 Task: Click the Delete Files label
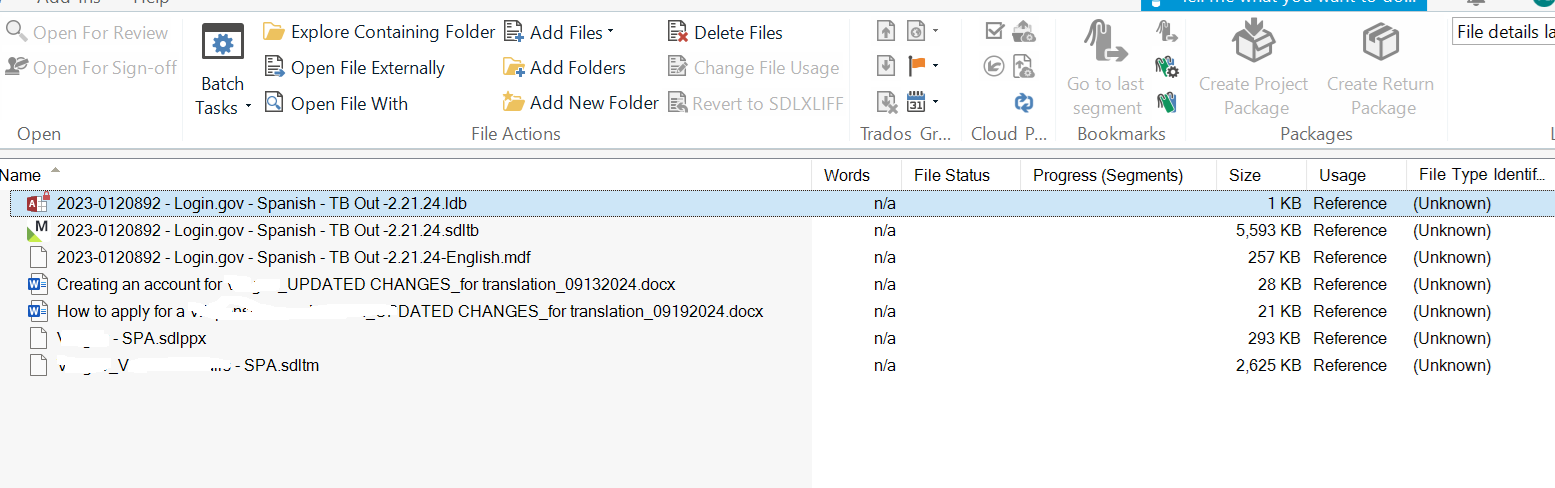pos(739,33)
